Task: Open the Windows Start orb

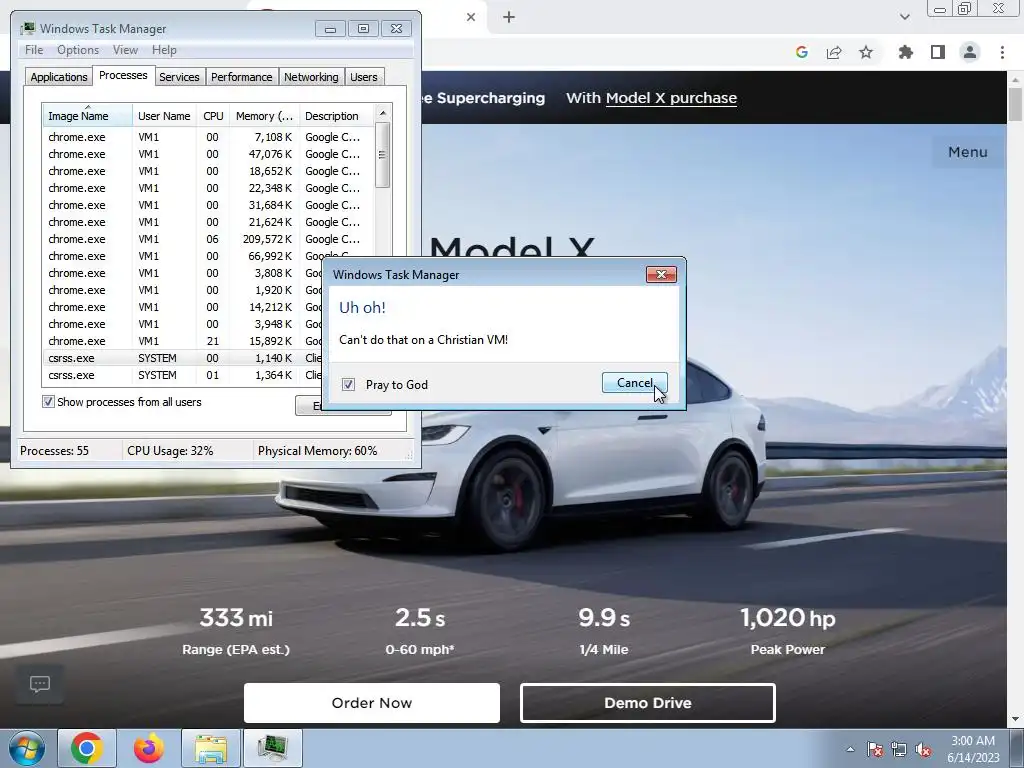Action: [x=27, y=748]
